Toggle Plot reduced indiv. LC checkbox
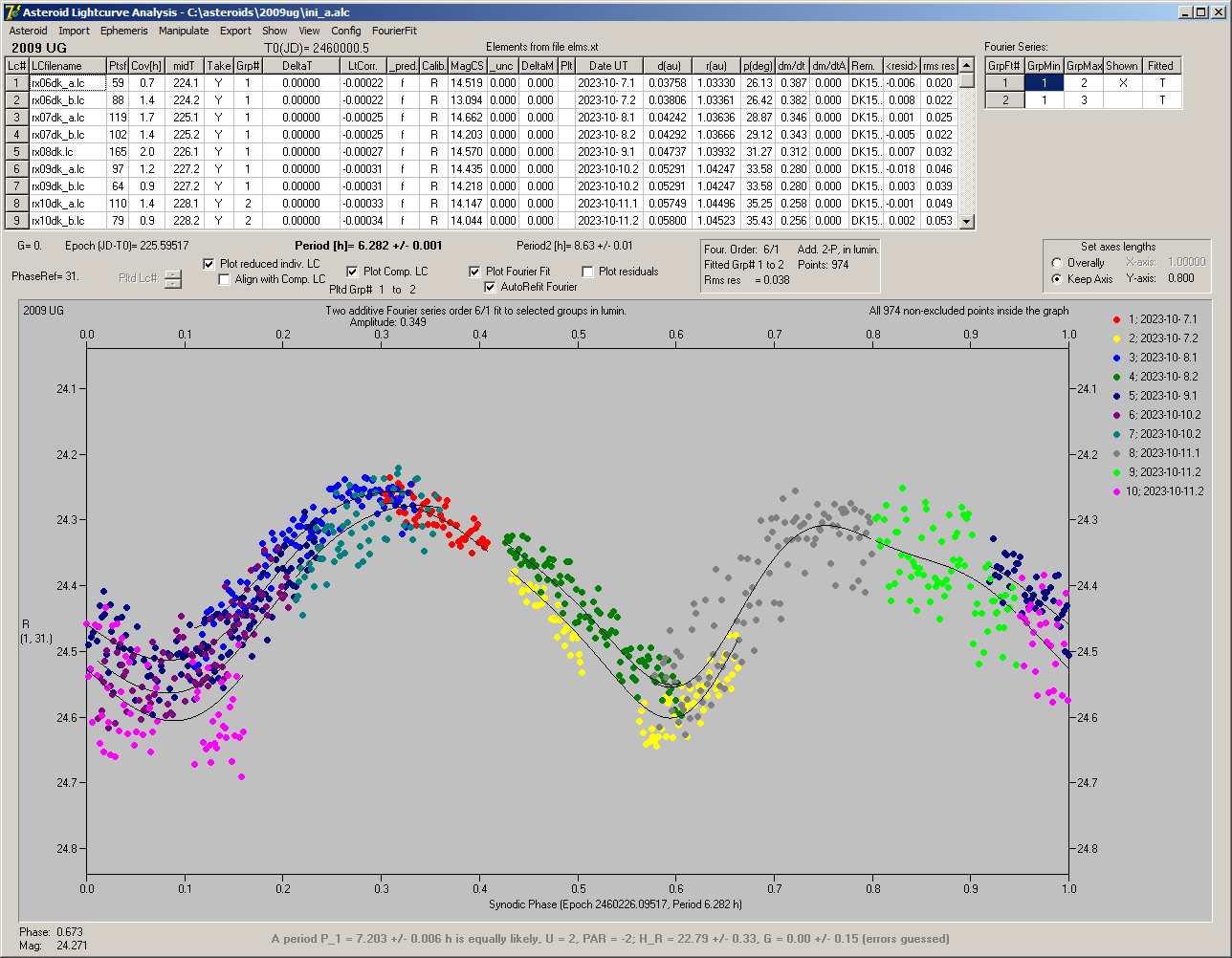This screenshot has height=958, width=1232. click(x=209, y=264)
